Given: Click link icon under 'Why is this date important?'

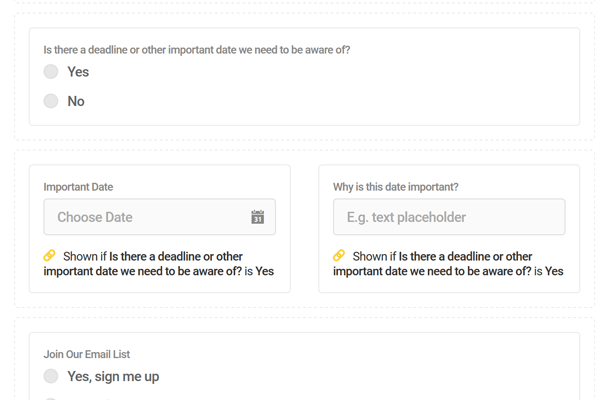Looking at the screenshot, I should point(339,255).
